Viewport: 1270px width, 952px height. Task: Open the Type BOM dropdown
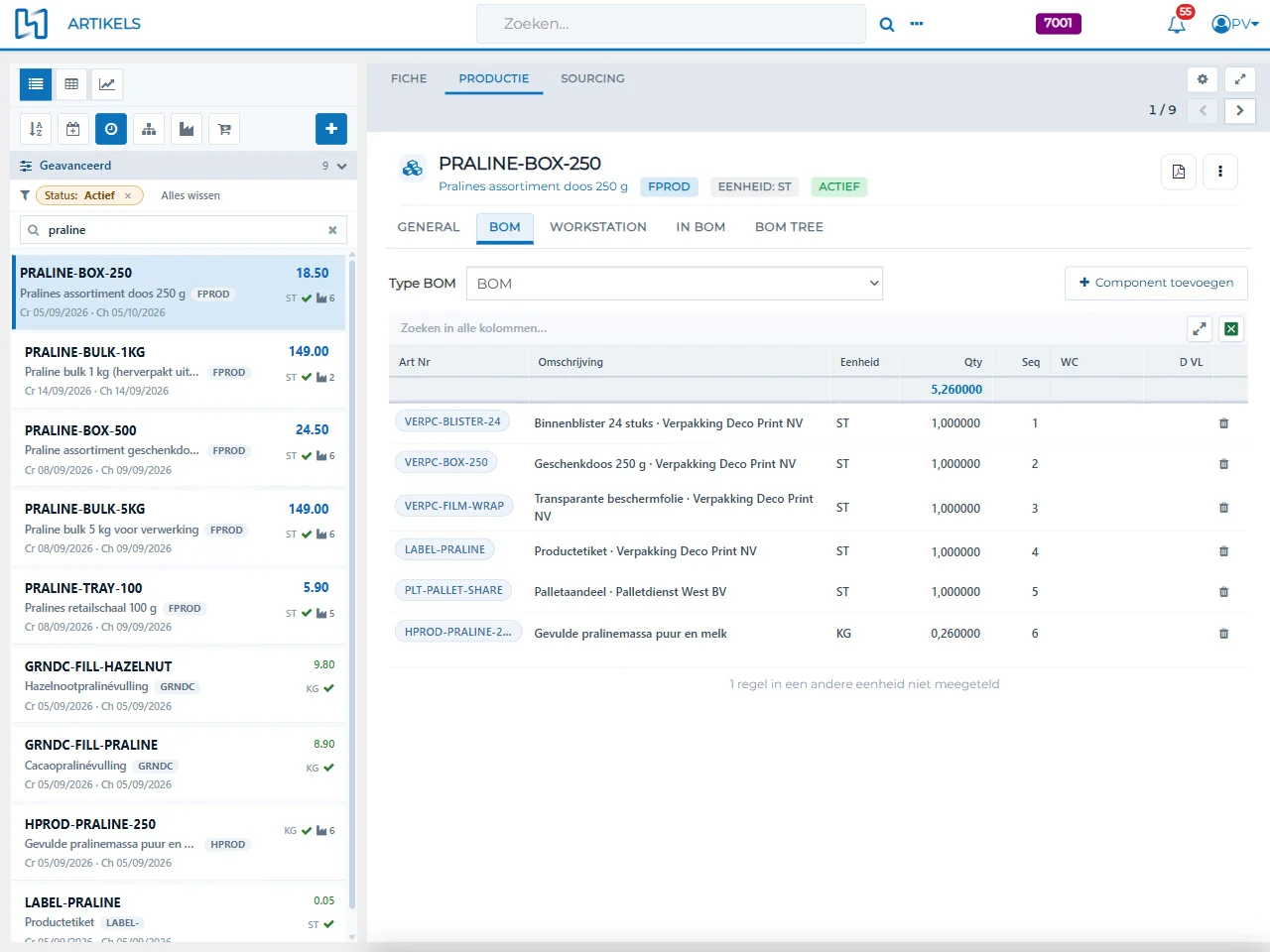coord(674,284)
